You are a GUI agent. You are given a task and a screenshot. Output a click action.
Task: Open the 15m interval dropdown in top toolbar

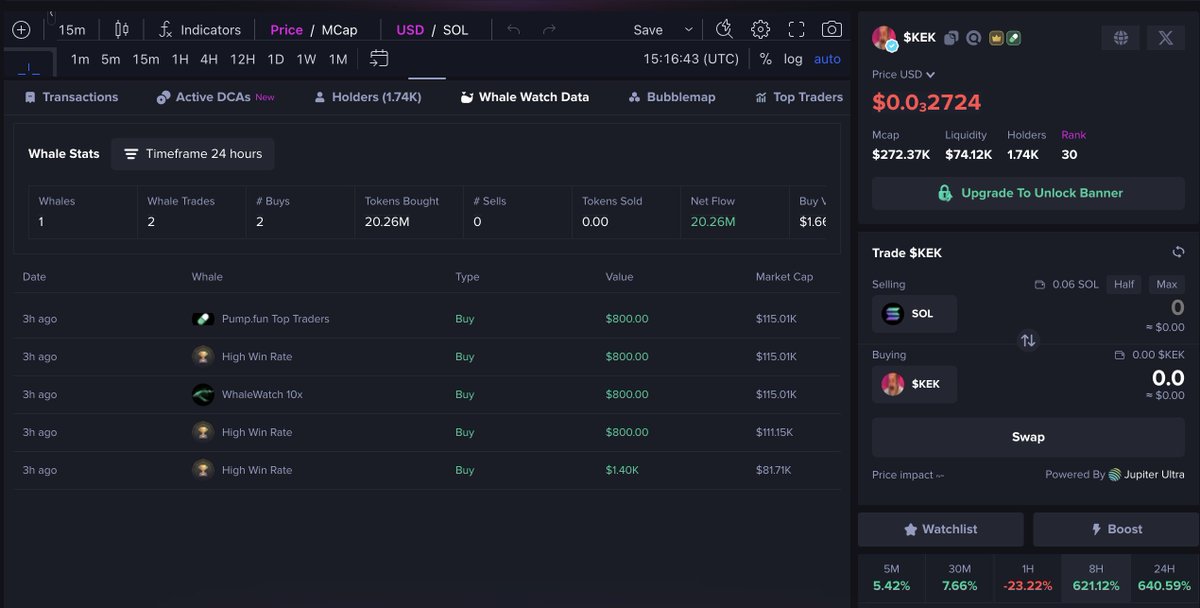pyautogui.click(x=72, y=30)
